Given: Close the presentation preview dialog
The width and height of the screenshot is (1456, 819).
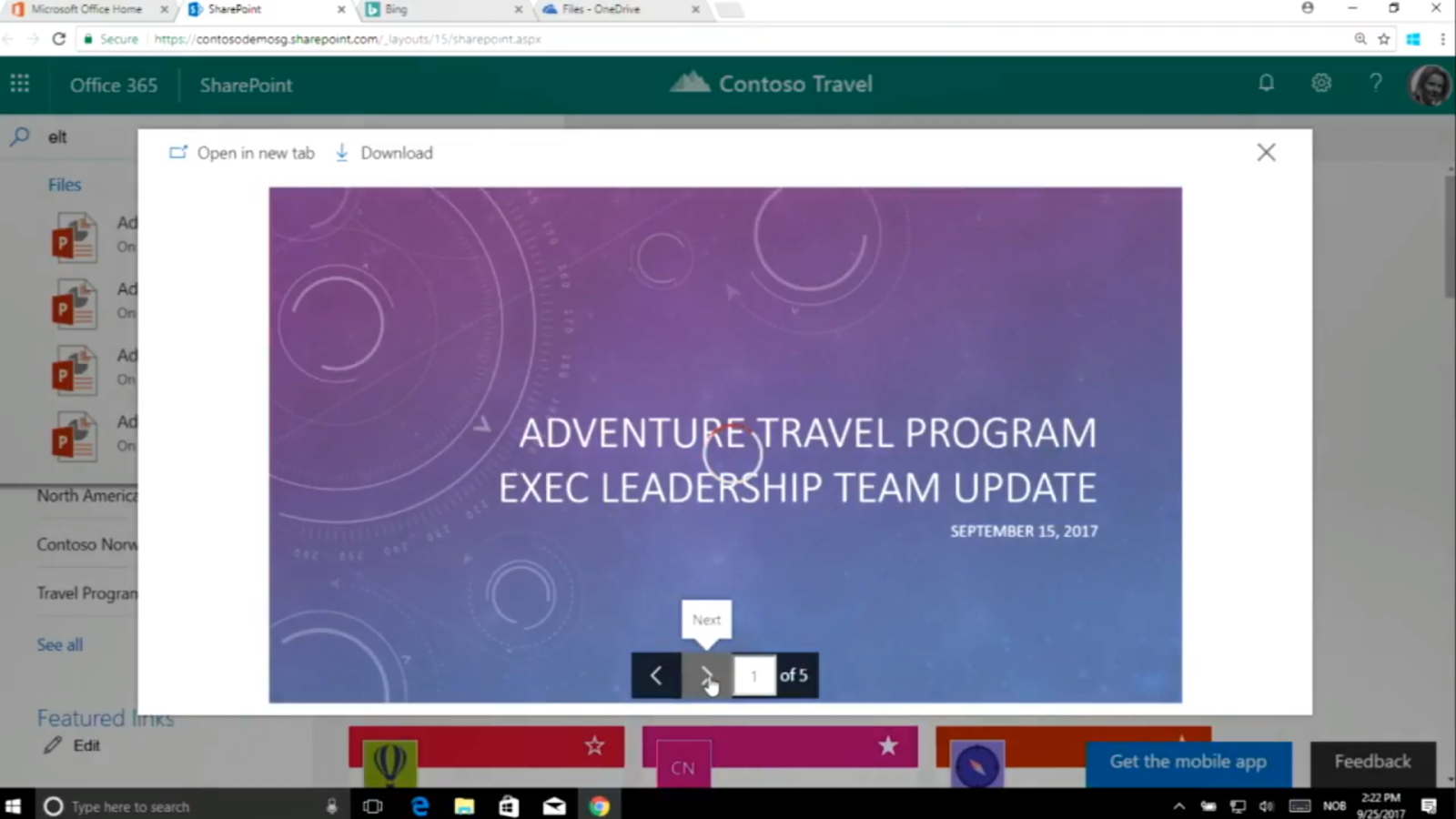Looking at the screenshot, I should [1266, 153].
